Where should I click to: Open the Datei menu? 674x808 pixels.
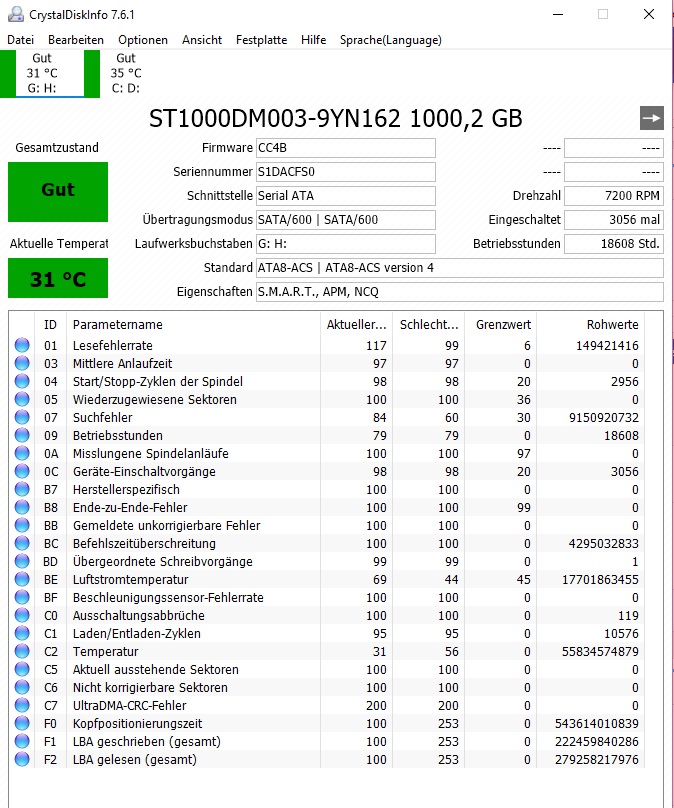point(21,40)
